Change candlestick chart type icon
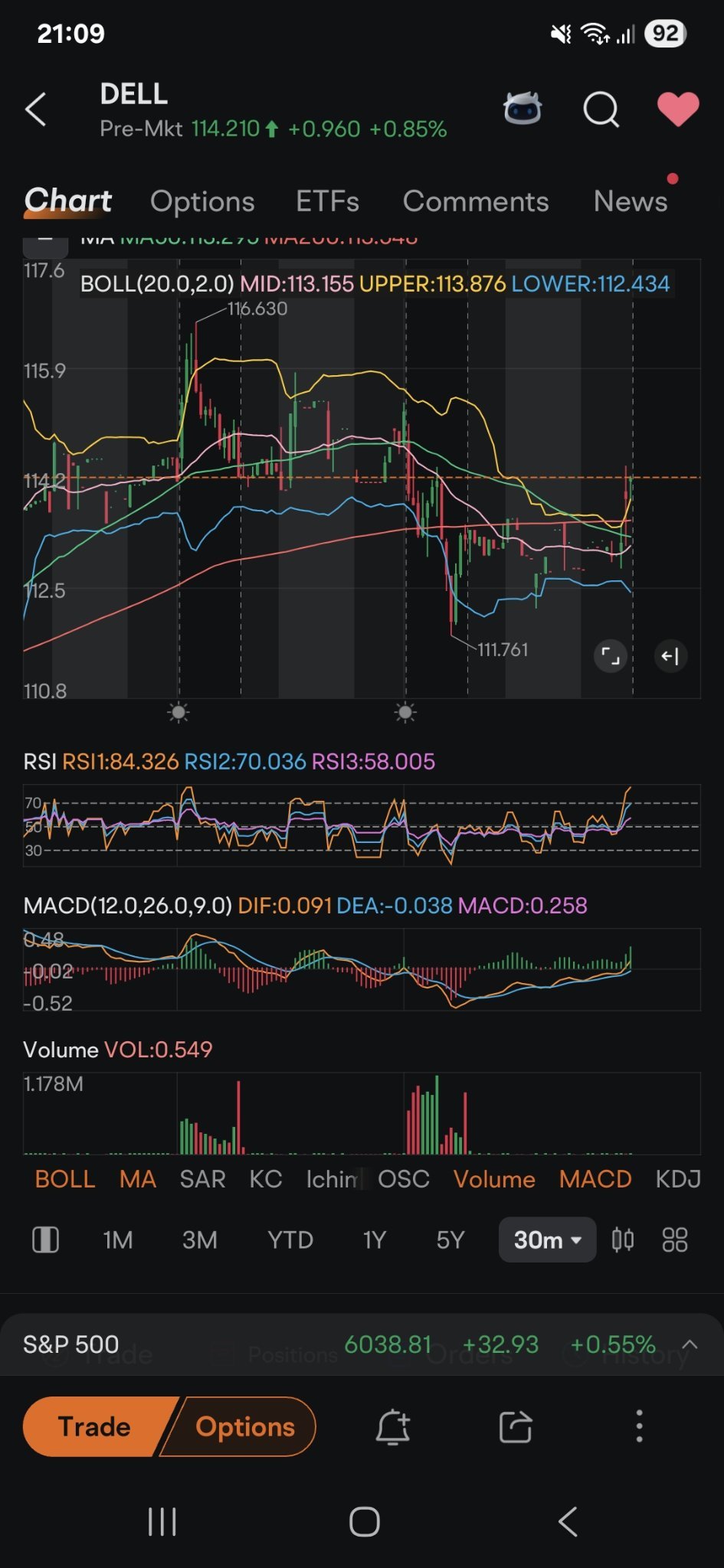This screenshot has width=724, height=1568. tap(623, 1240)
